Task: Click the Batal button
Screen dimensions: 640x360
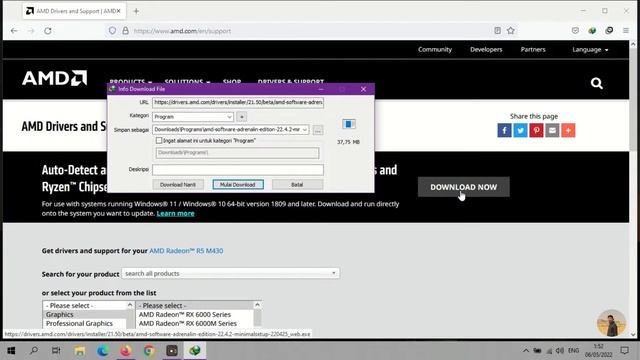Action: (x=297, y=184)
